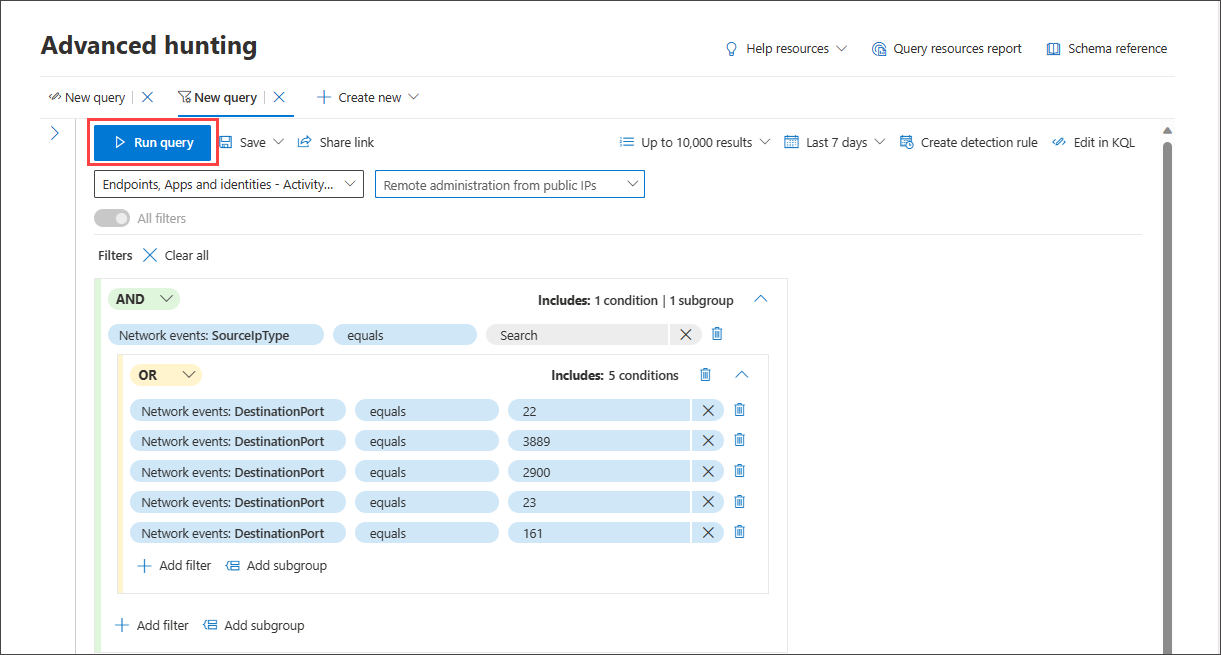Remove the DestinationPort 161 condition with X

tap(707, 532)
